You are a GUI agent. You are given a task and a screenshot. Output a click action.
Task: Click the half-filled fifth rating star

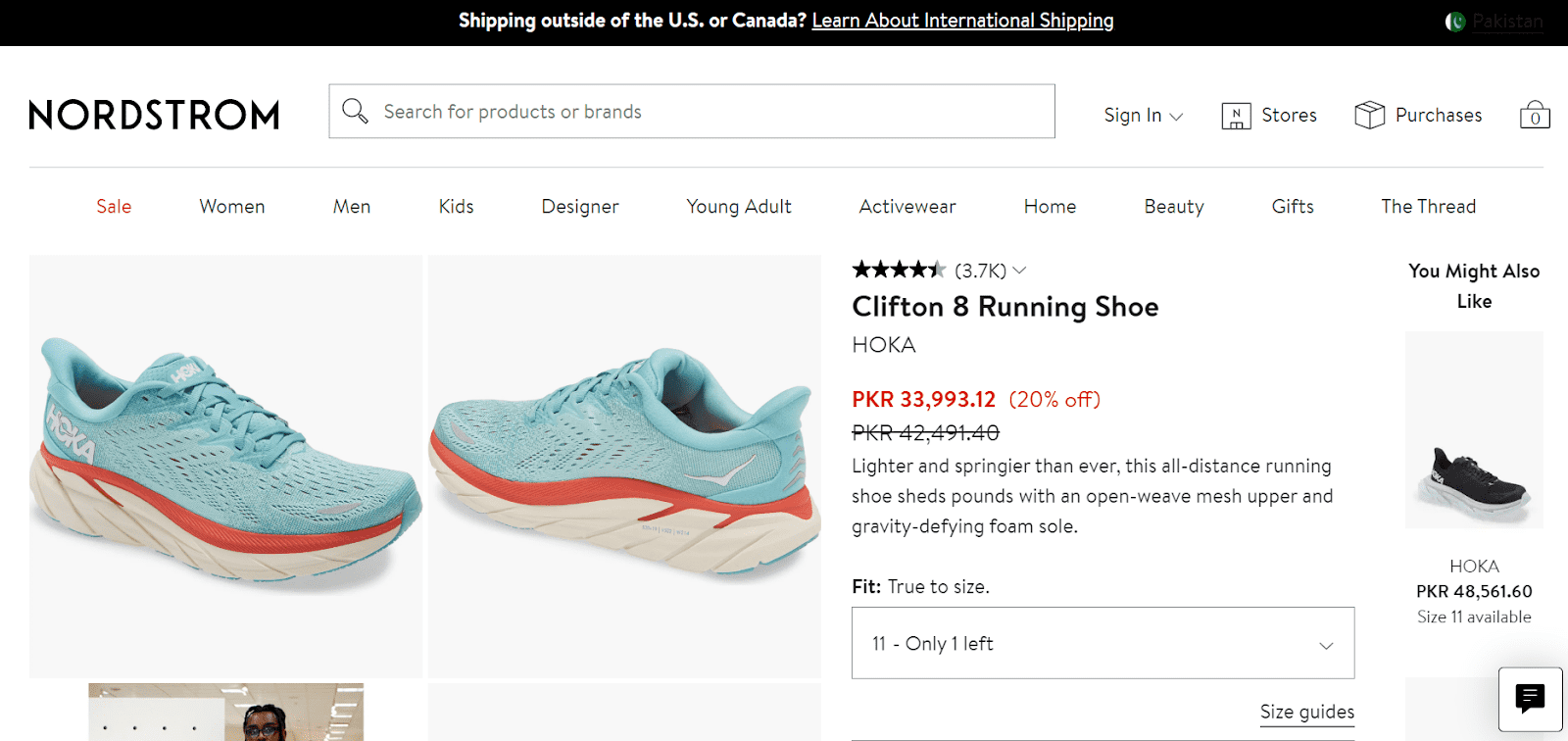pyautogui.click(x=939, y=270)
